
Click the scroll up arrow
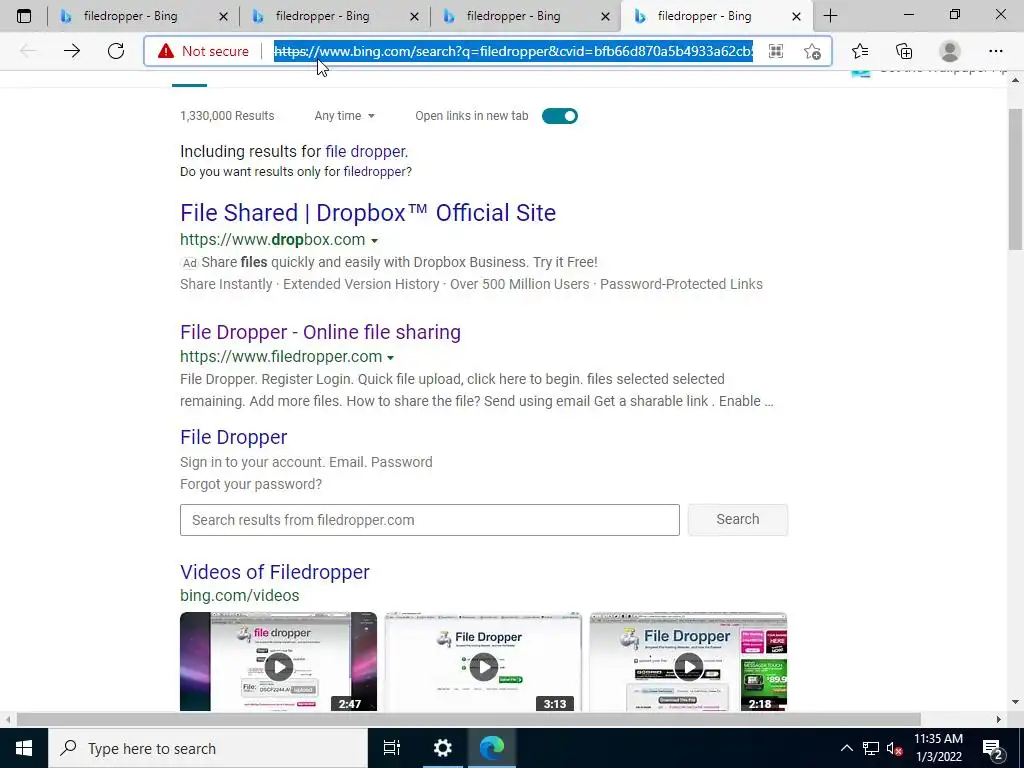[x=1016, y=80]
